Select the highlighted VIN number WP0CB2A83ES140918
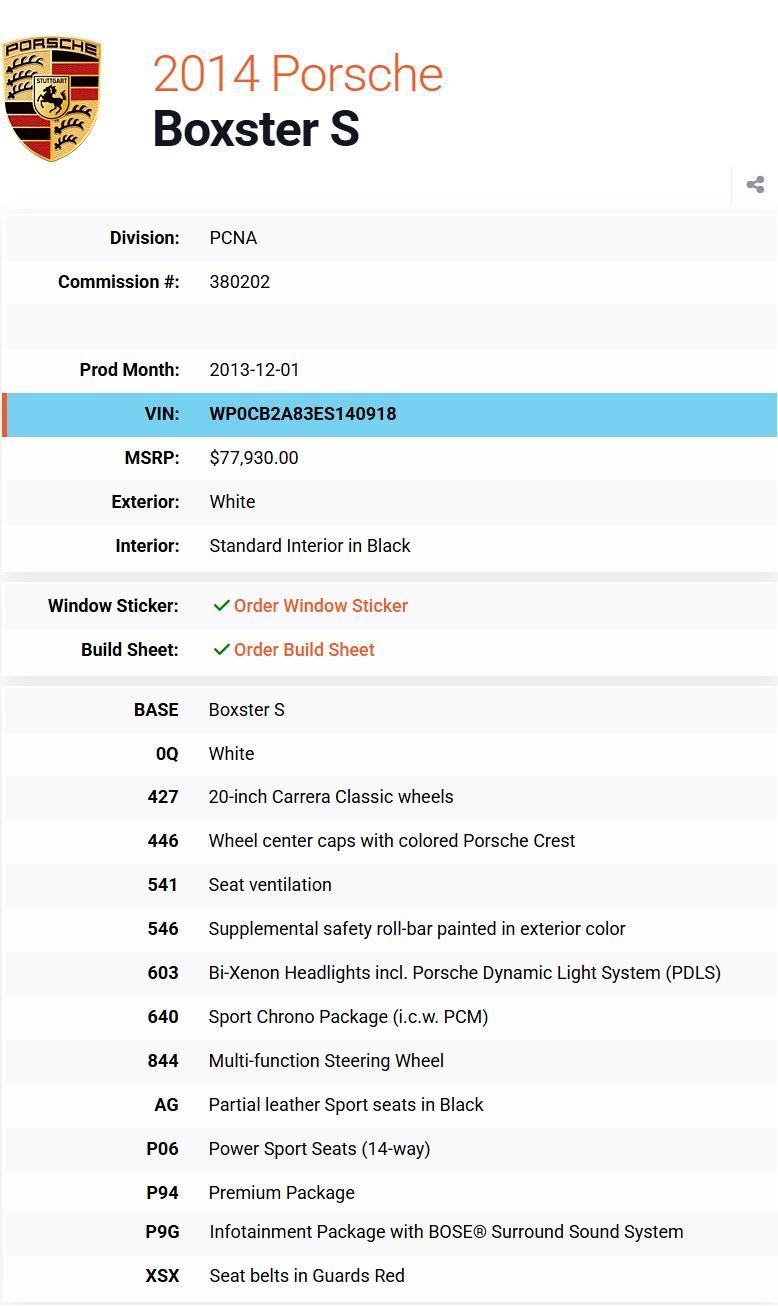Image resolution: width=778 pixels, height=1307 pixels. (302, 414)
